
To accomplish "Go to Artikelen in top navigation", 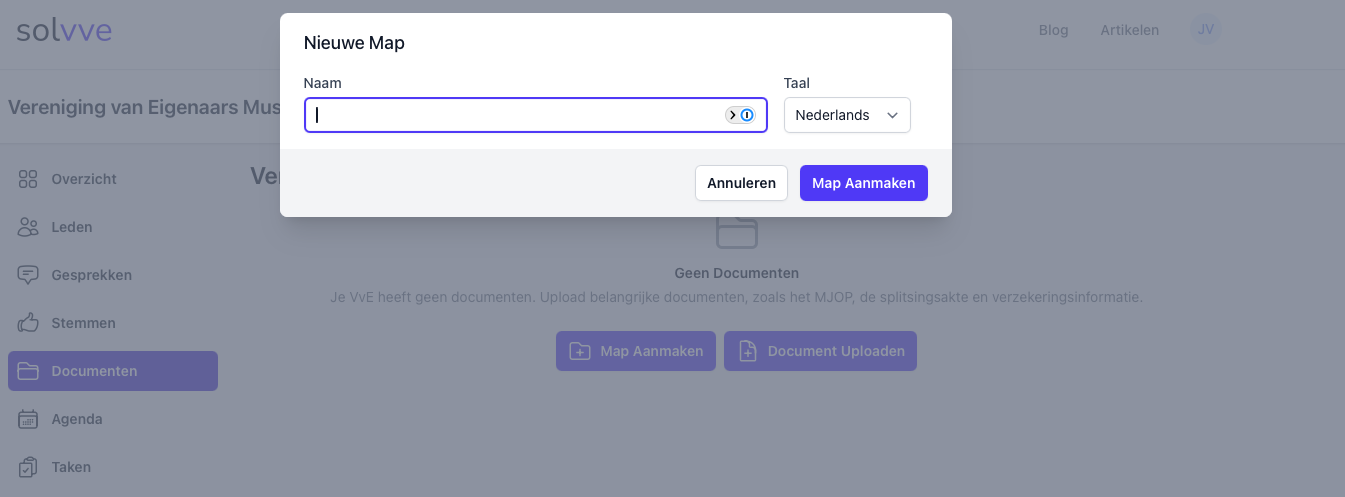I will point(1129,30).
